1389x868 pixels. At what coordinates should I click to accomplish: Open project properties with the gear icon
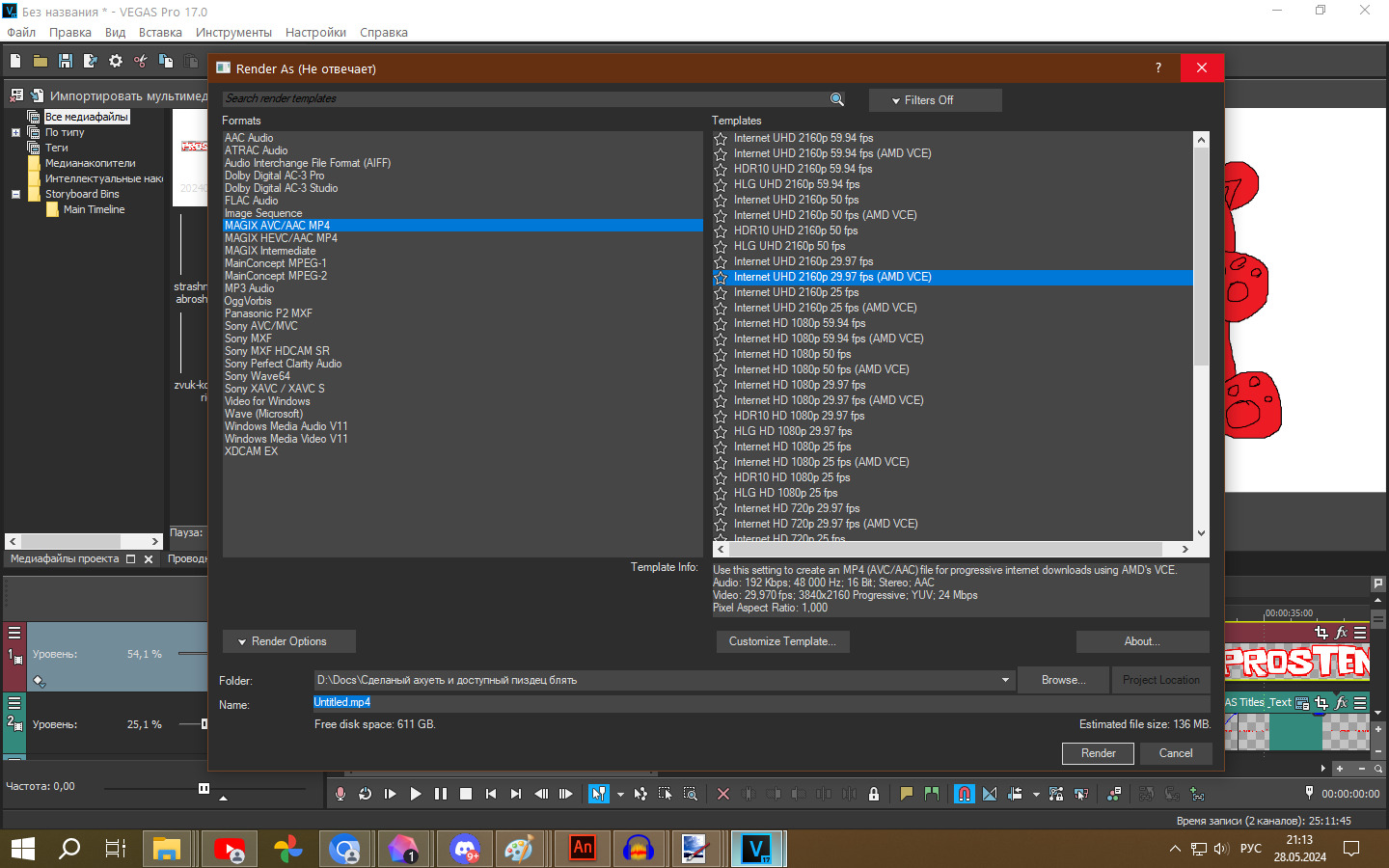click(x=116, y=61)
